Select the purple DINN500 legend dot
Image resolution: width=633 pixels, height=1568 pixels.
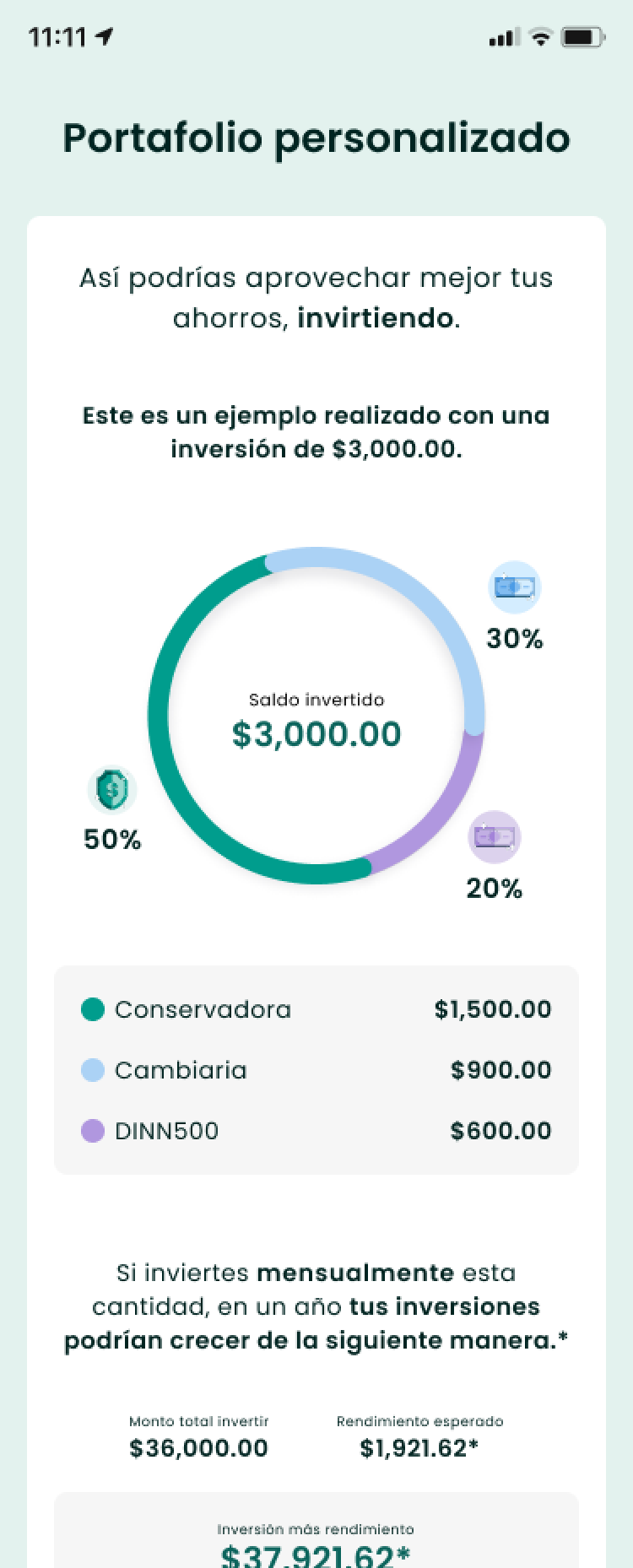click(x=93, y=1131)
